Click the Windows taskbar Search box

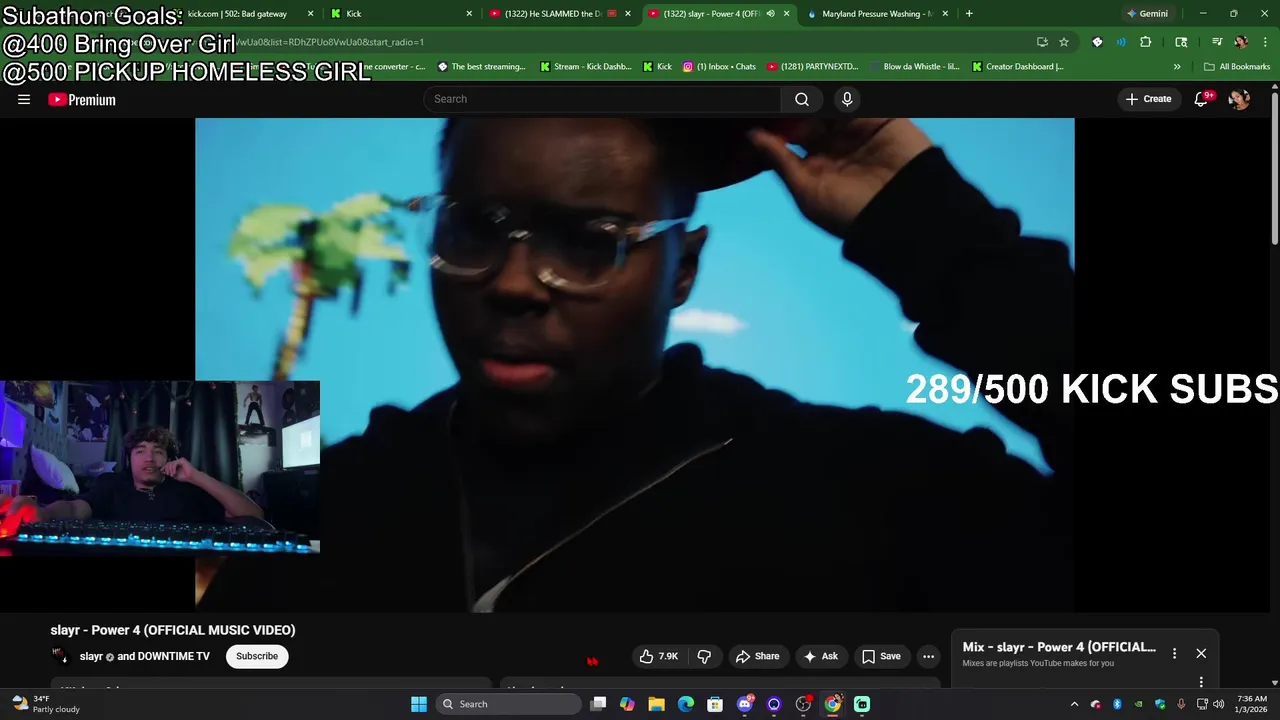(510, 704)
